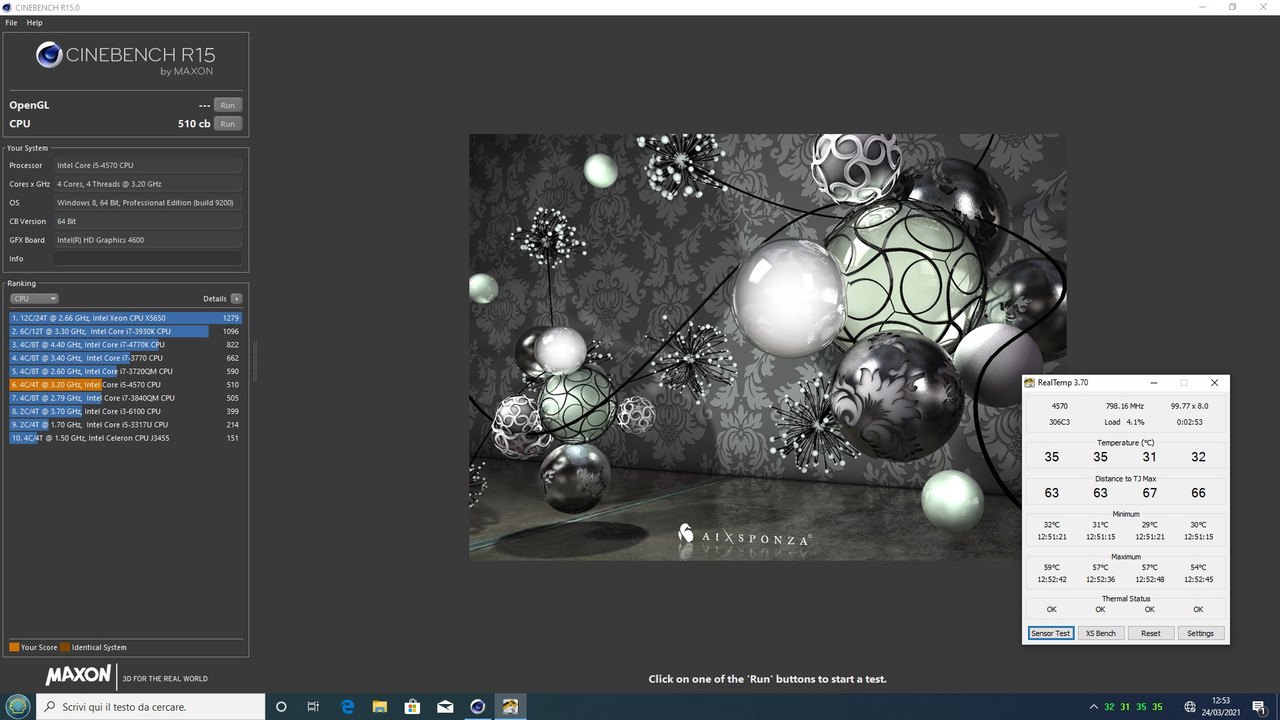Run the CPU benchmark

(228, 124)
